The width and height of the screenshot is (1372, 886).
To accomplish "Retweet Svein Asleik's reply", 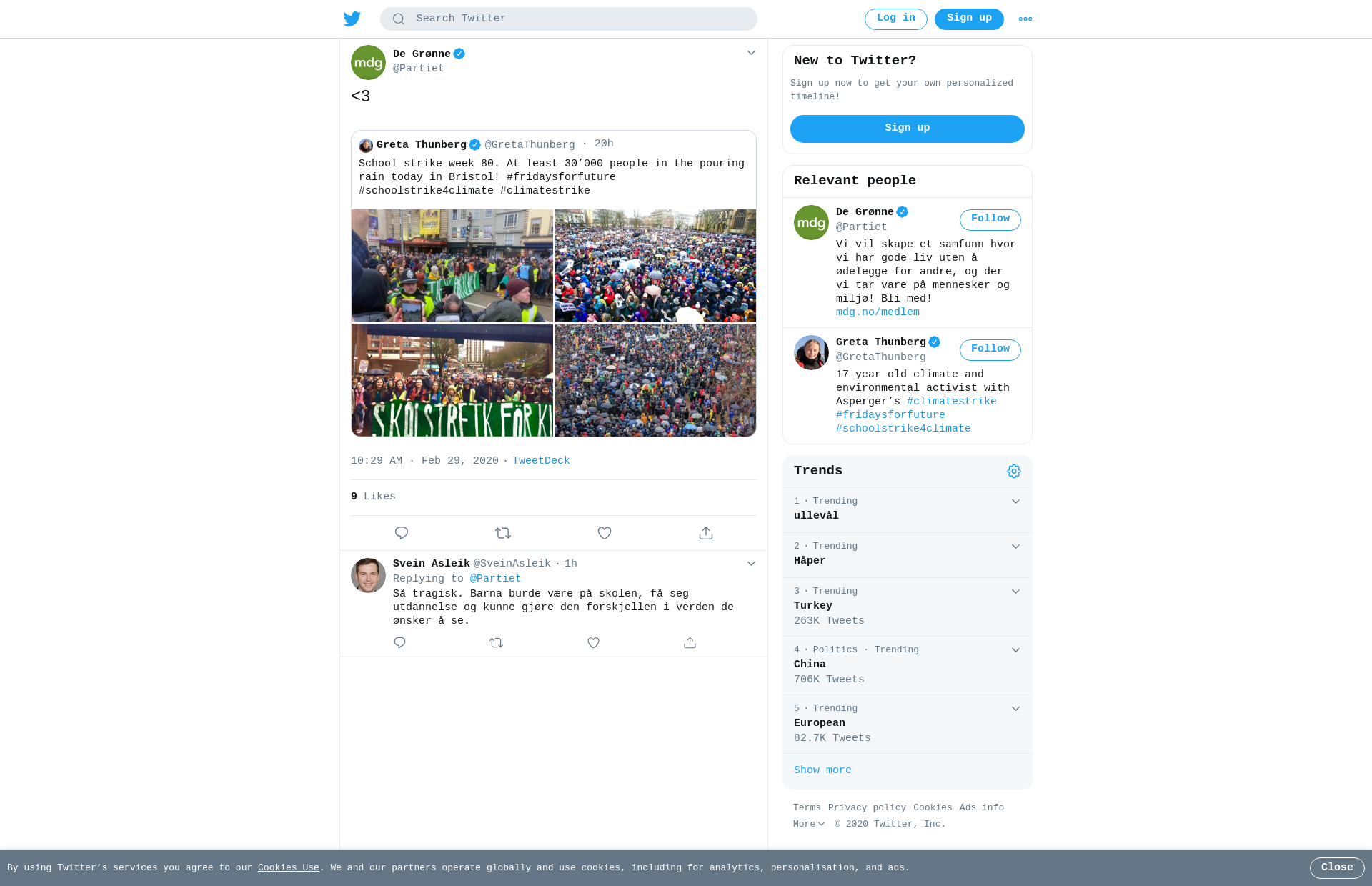I will pos(497,643).
